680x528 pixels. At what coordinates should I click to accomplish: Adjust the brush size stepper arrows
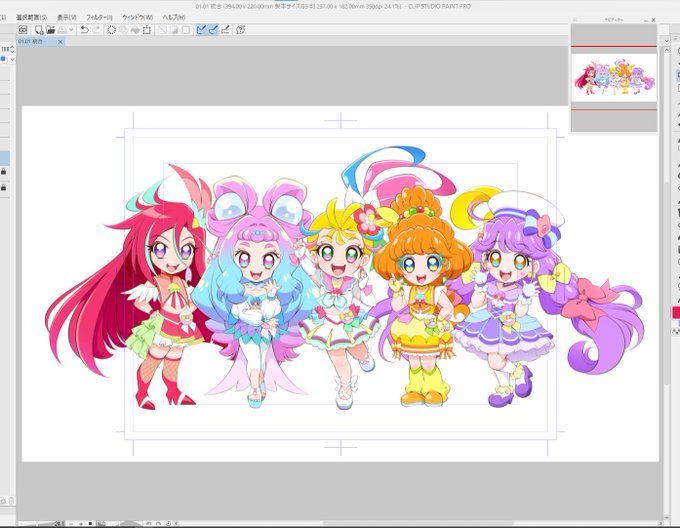[12, 49]
